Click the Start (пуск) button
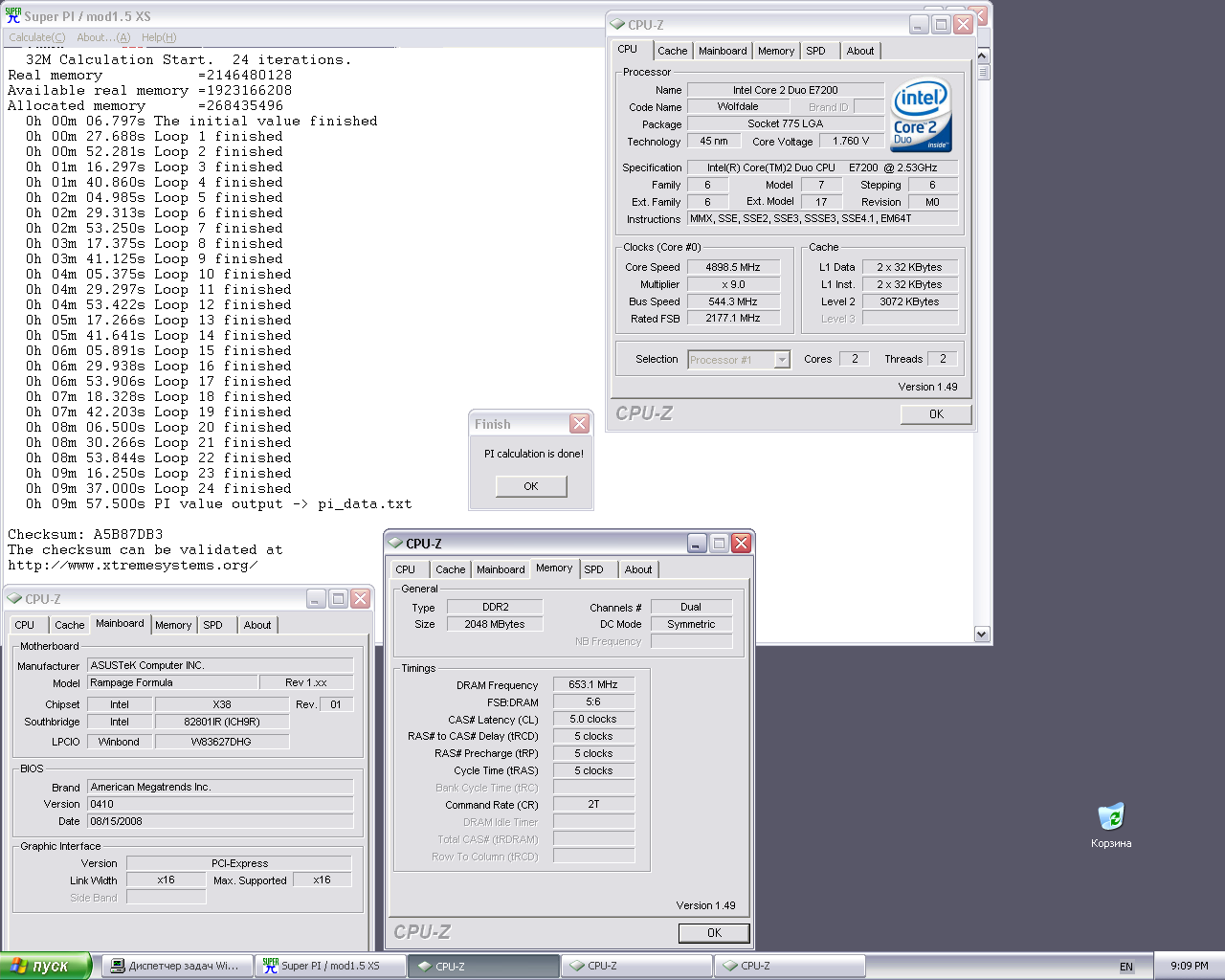This screenshot has height=980, width=1225. coord(45,966)
